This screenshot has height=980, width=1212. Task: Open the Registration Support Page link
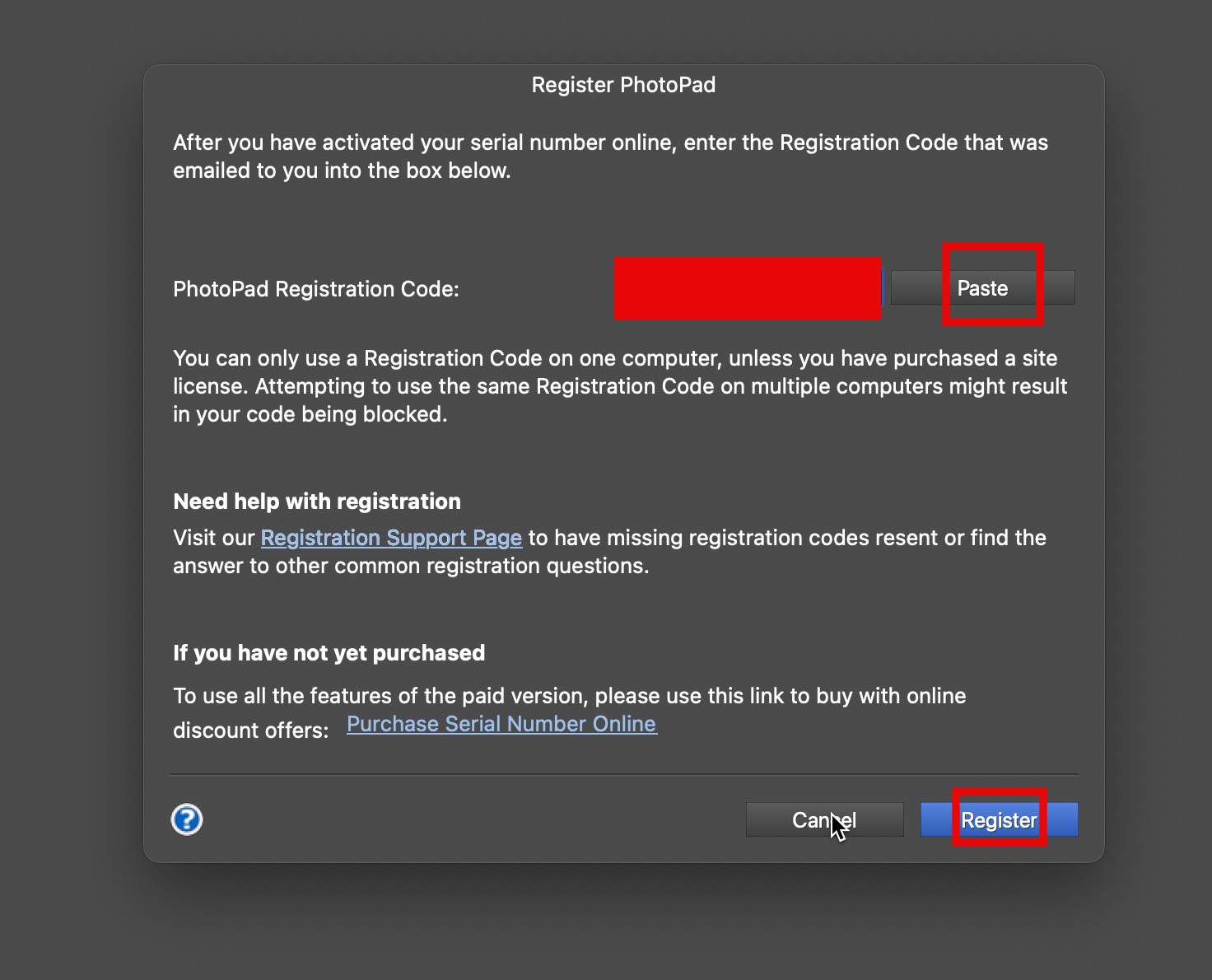tap(391, 538)
